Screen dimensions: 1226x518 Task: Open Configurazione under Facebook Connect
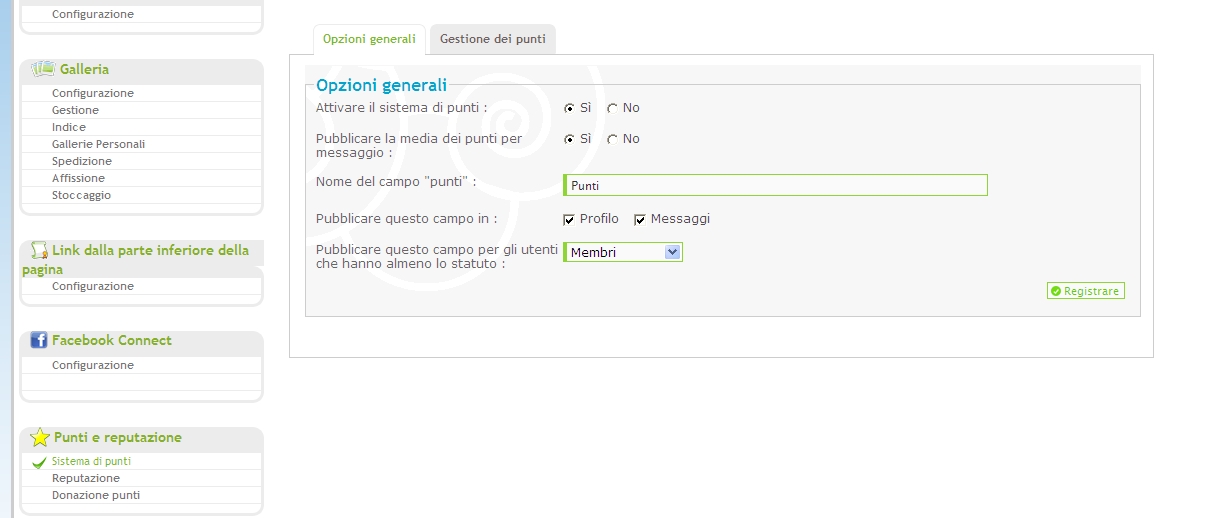click(x=93, y=365)
